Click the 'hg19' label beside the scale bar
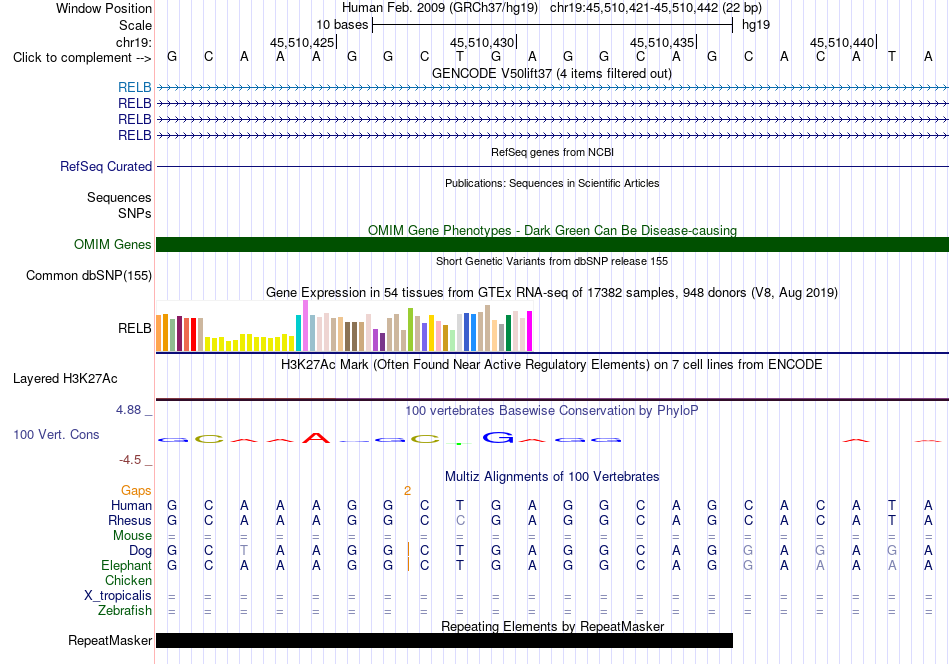Screen dimensions: 950x664 [x=756, y=25]
